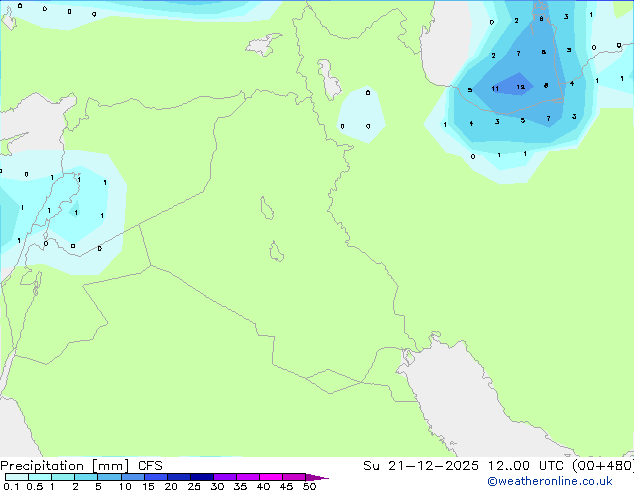Click the '50' legend scale label
The height and width of the screenshot is (490, 634).
(x=309, y=486)
